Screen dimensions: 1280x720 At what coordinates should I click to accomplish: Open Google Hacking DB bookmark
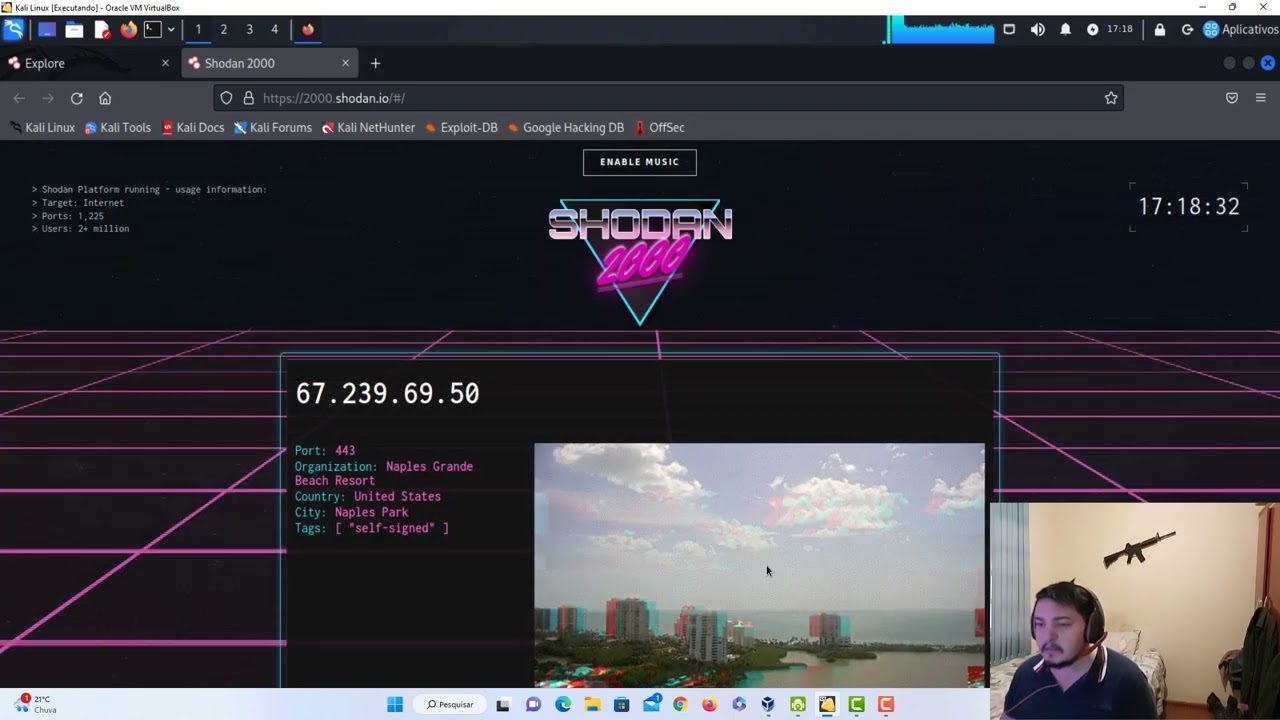pyautogui.click(x=565, y=127)
